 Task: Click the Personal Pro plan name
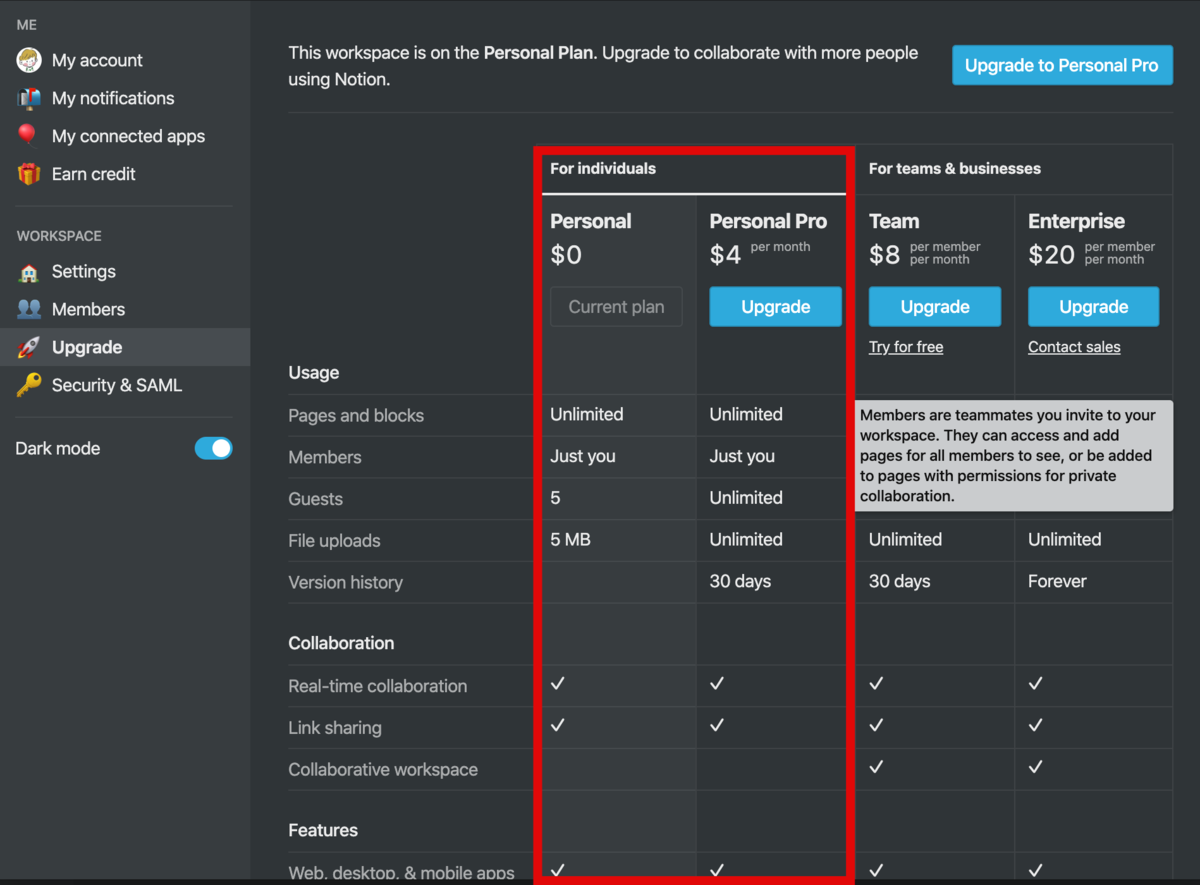pos(769,221)
